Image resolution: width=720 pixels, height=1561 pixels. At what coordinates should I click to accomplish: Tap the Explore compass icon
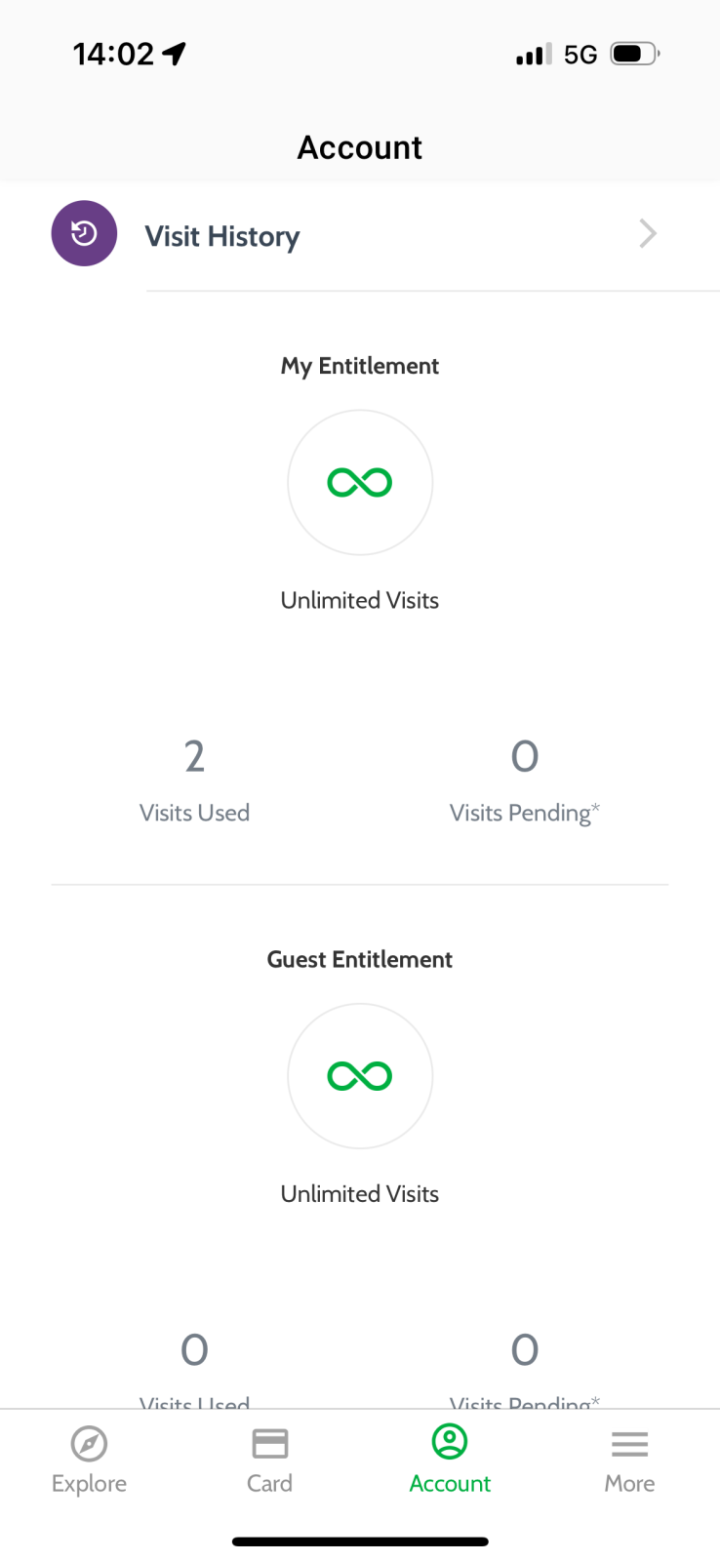click(89, 1443)
